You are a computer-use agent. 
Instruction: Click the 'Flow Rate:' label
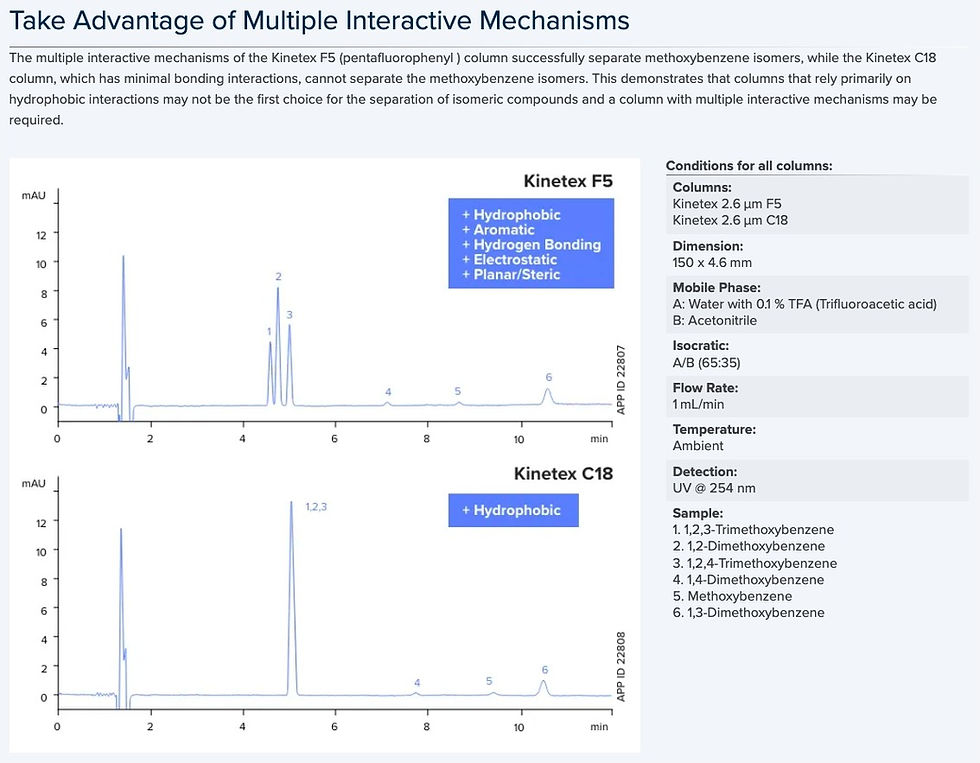[705, 388]
